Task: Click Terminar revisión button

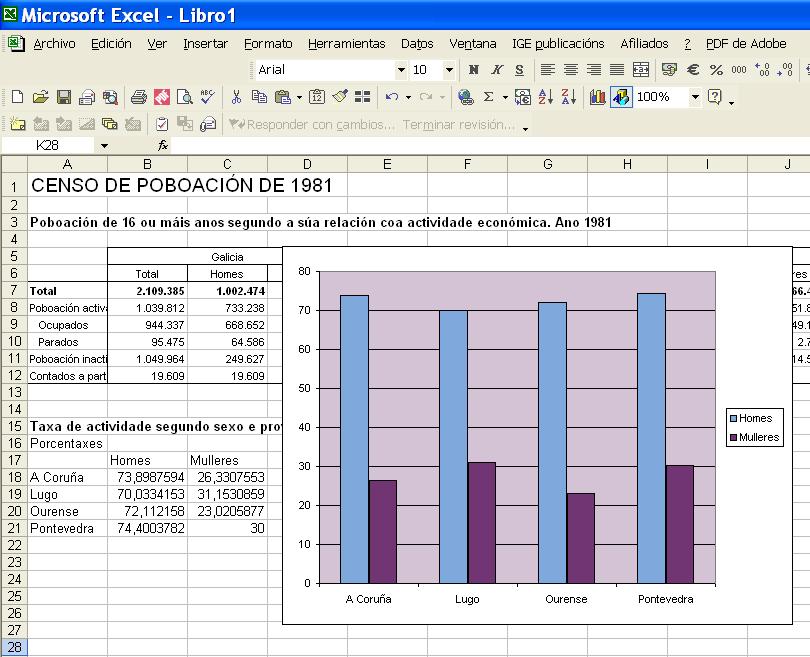Action: click(459, 124)
